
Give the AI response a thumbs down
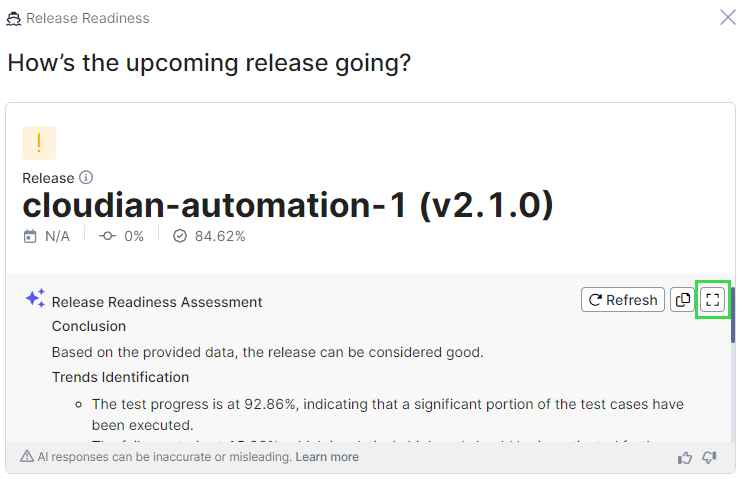(710, 457)
